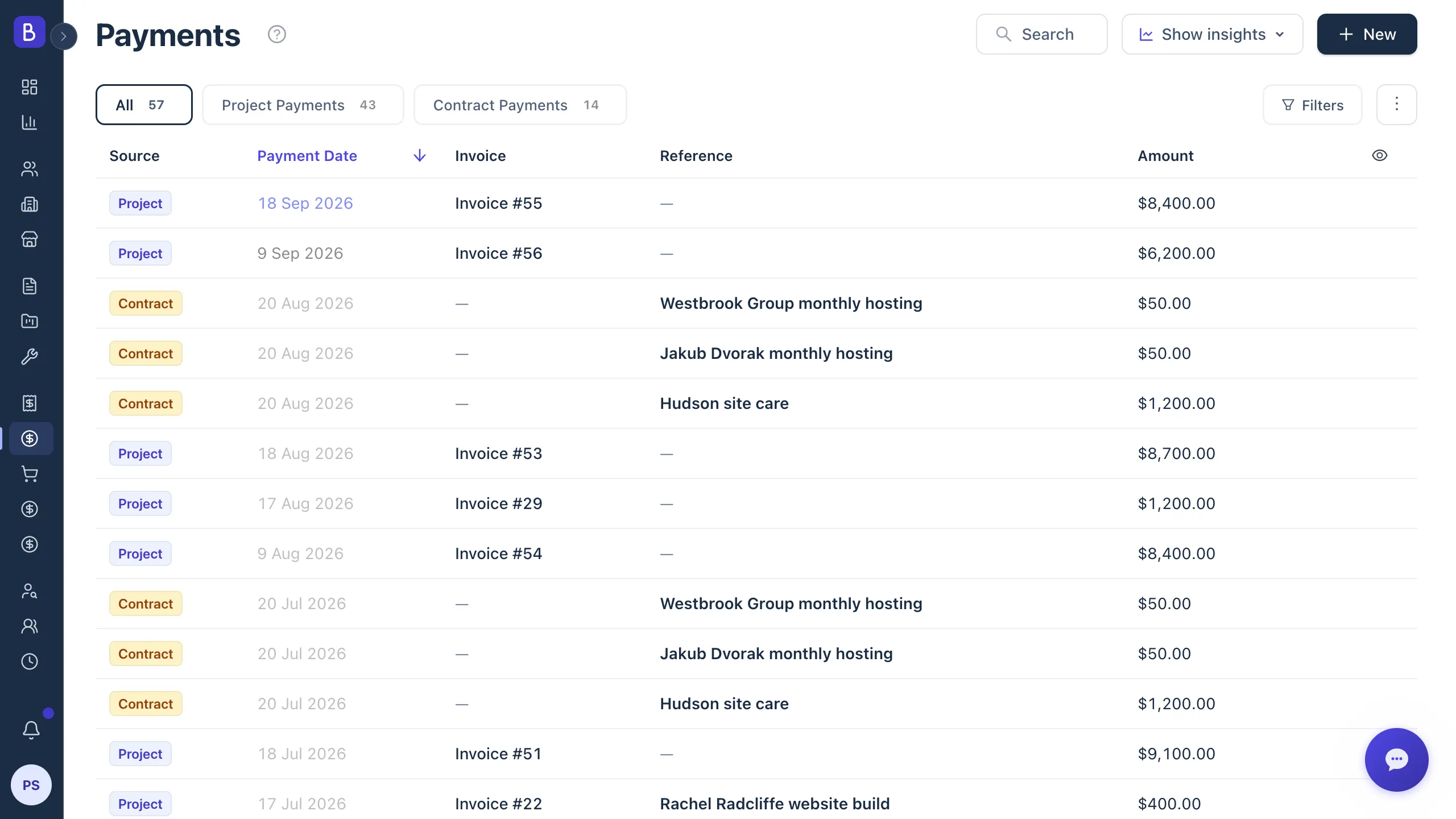Open the receipt invoices sidebar icon
This screenshot has width=1456, height=819.
pyautogui.click(x=30, y=403)
